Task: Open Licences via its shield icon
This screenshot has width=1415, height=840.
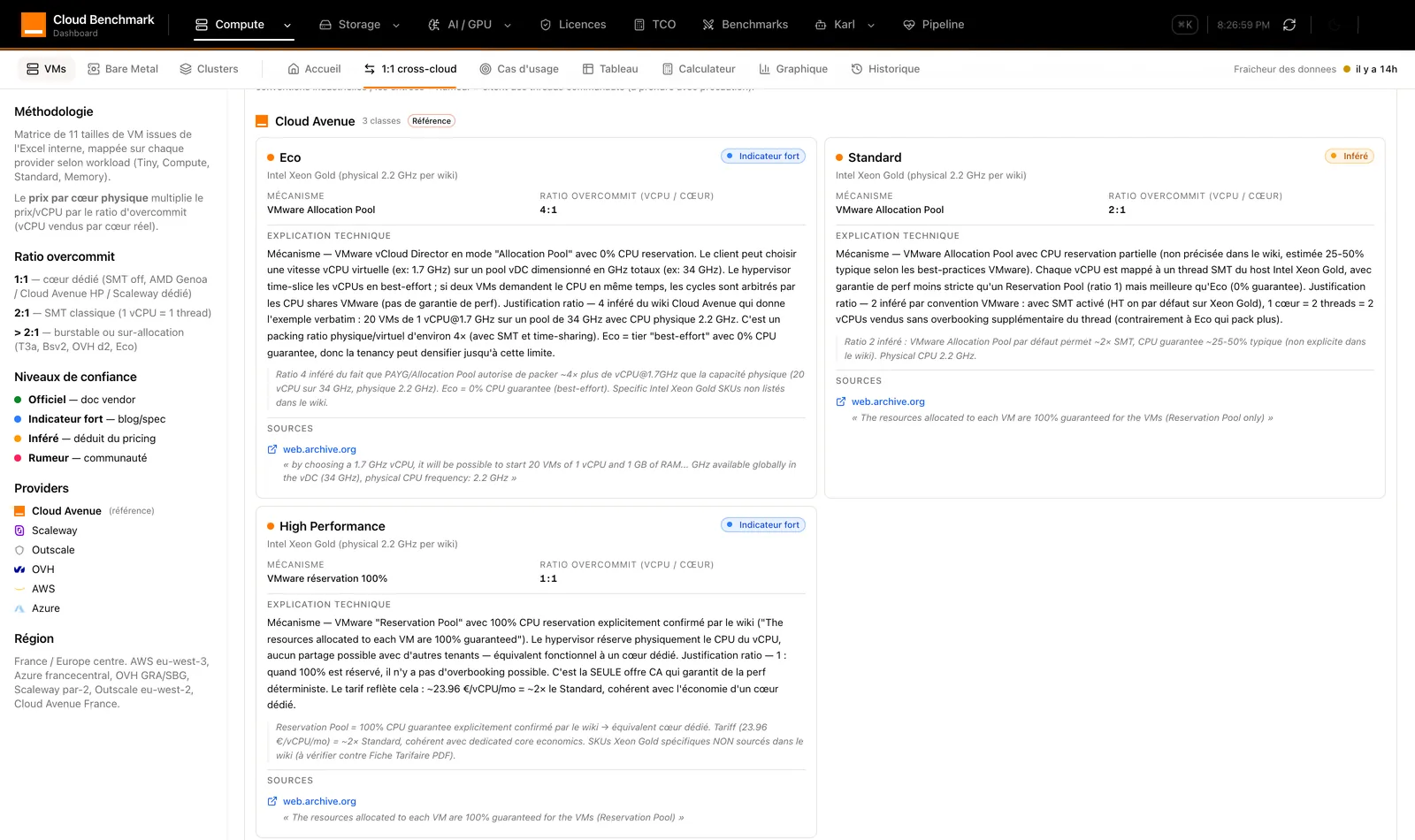Action: [546, 25]
